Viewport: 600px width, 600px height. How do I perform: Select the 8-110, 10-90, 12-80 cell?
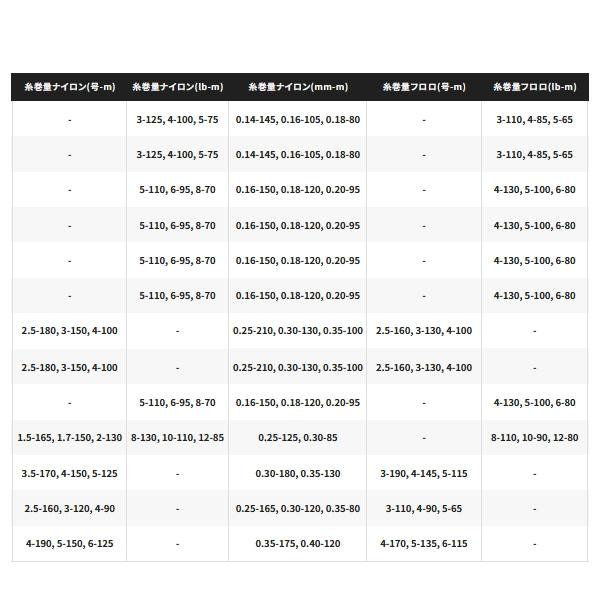click(534, 438)
